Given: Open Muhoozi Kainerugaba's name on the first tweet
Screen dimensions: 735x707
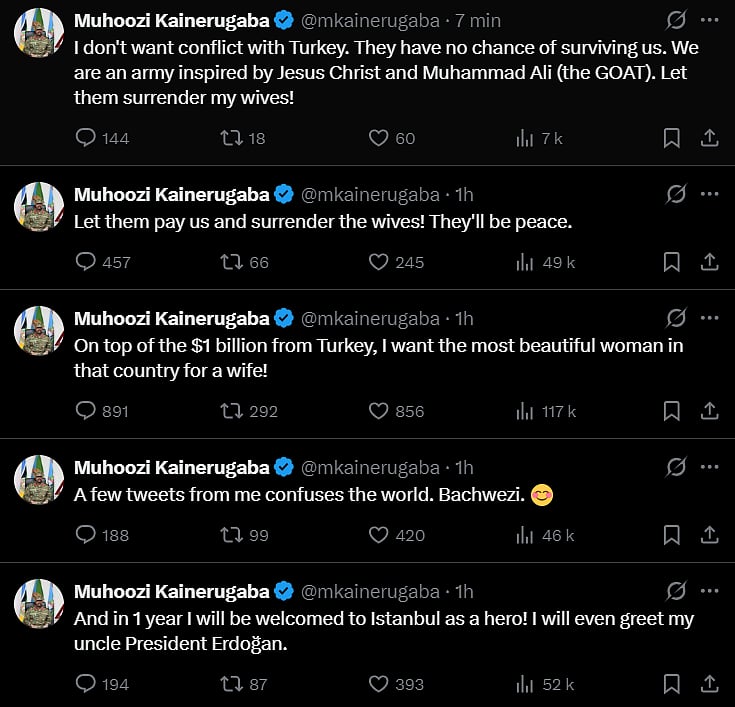Looking at the screenshot, I should (171, 21).
